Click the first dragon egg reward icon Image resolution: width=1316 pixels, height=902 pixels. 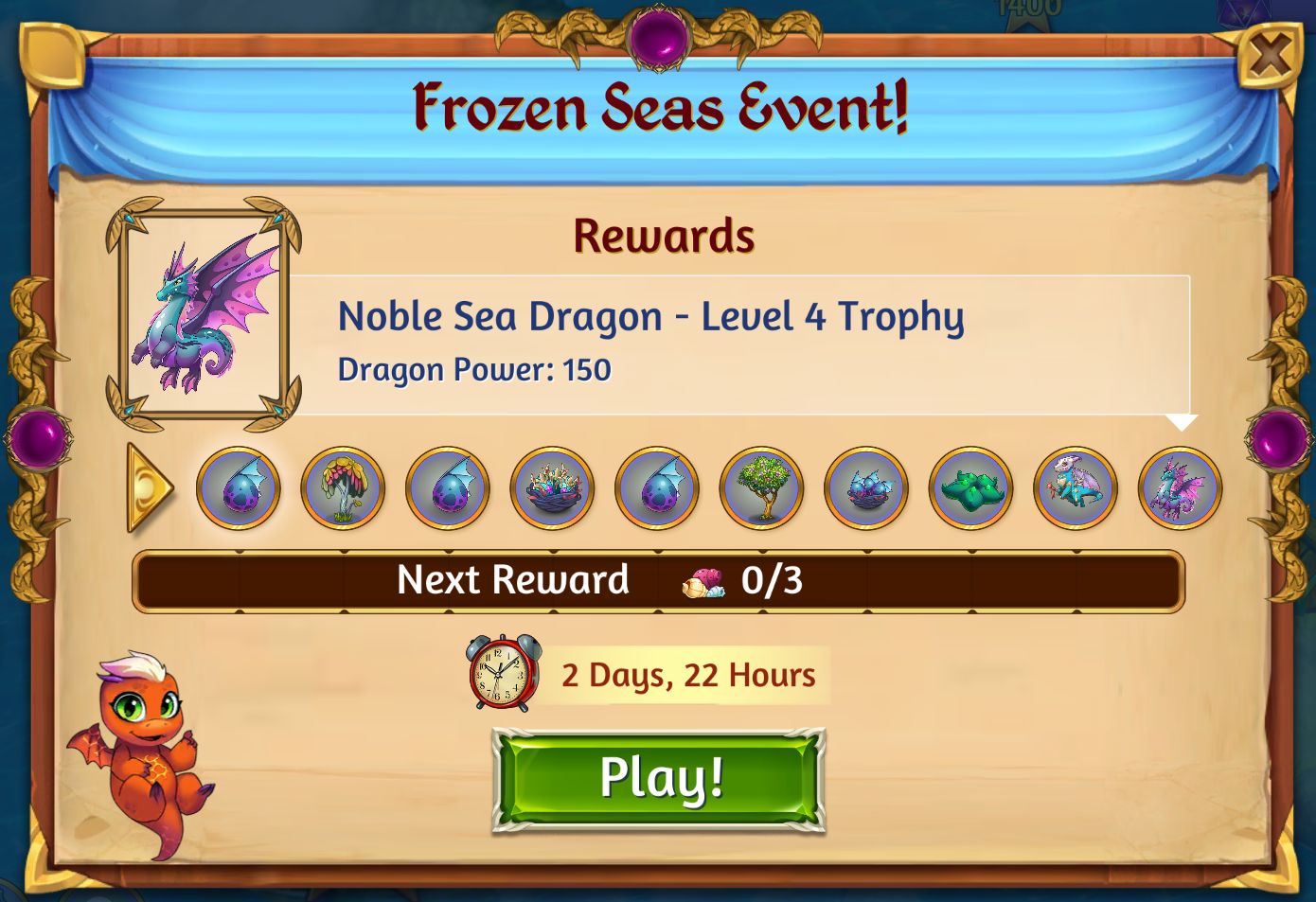239,489
